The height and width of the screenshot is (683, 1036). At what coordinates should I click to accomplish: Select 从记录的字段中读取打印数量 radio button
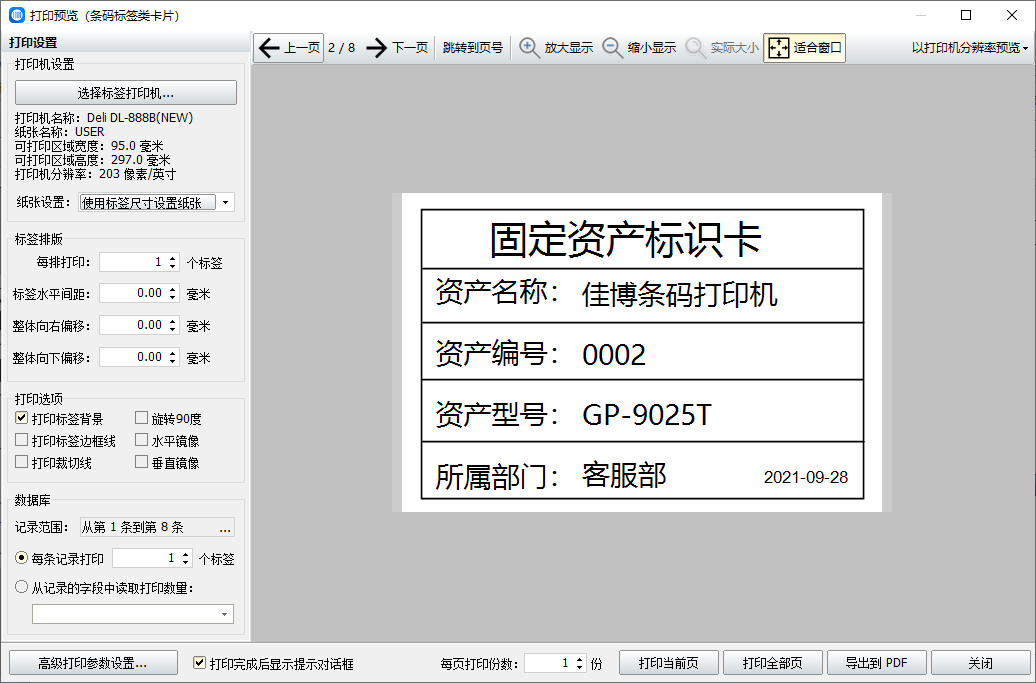click(21, 587)
